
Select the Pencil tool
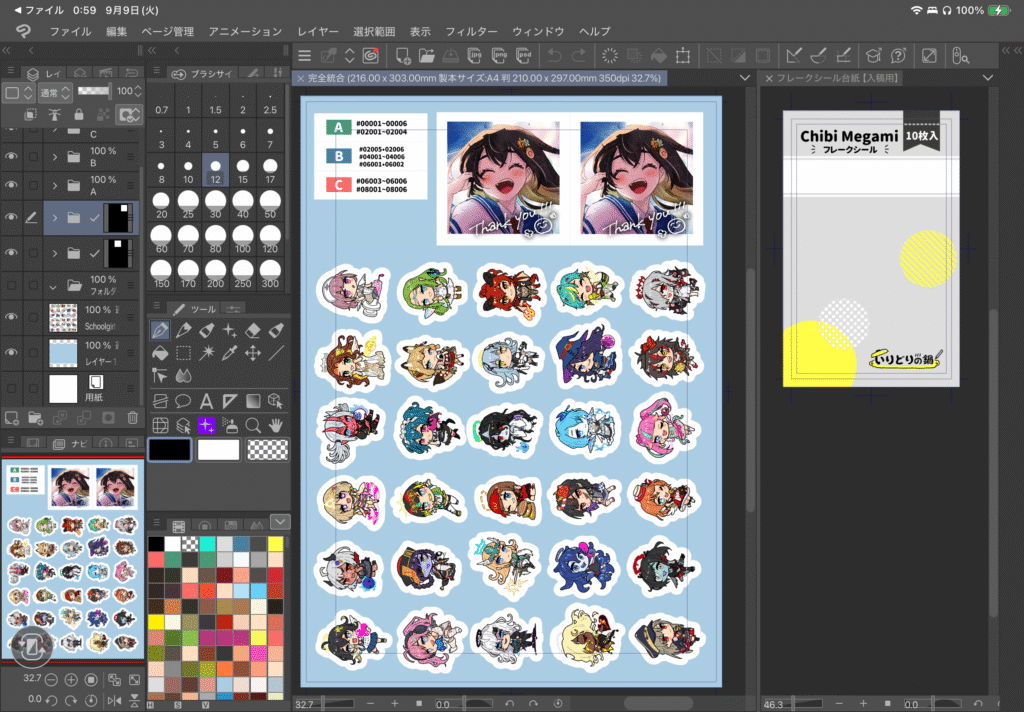[x=184, y=331]
